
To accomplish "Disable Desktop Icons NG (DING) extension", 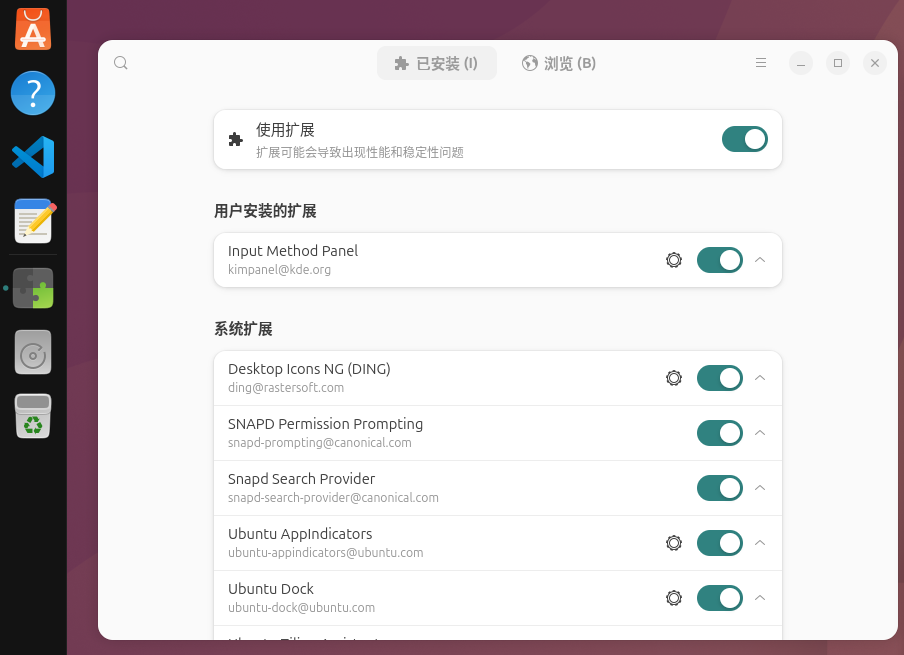I will (720, 378).
